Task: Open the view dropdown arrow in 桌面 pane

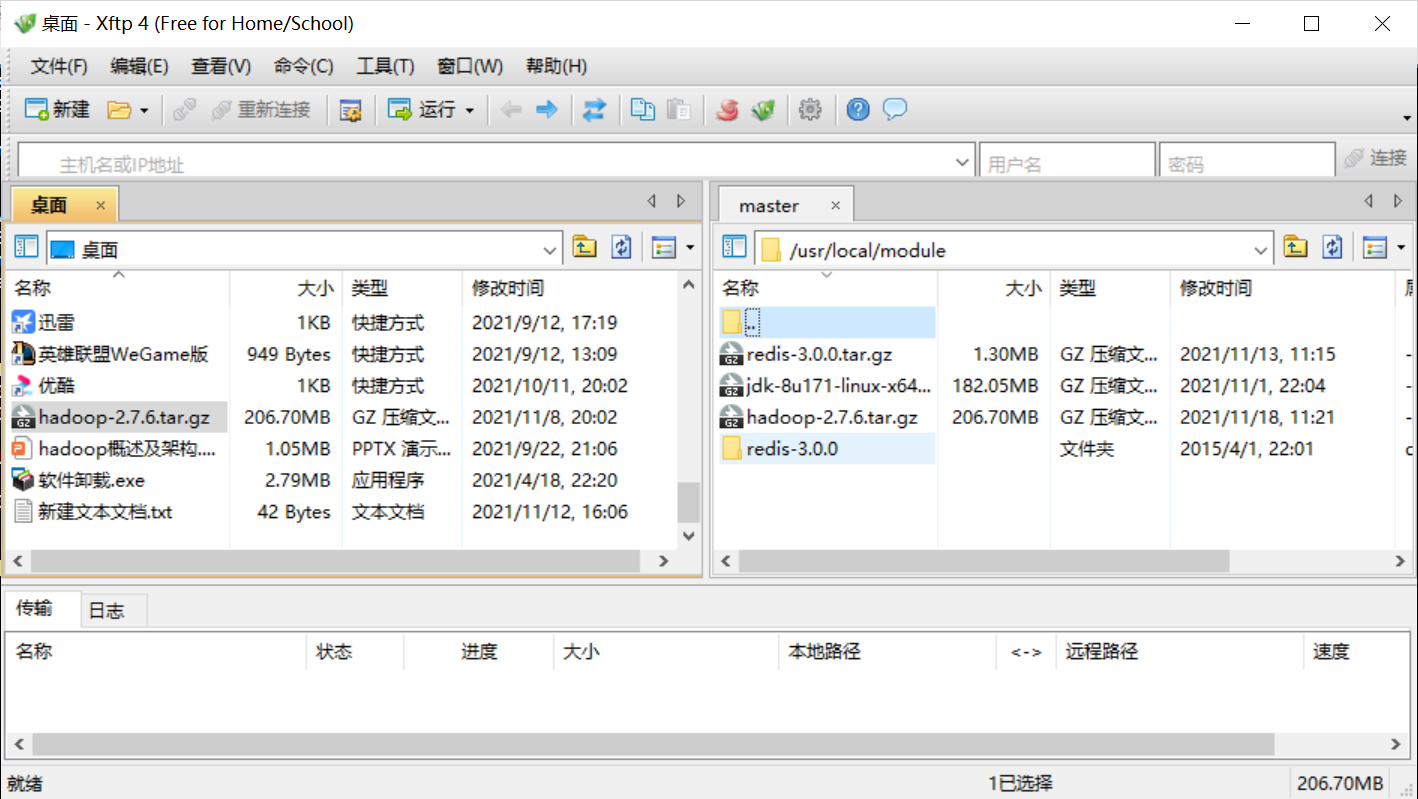Action: [x=690, y=248]
